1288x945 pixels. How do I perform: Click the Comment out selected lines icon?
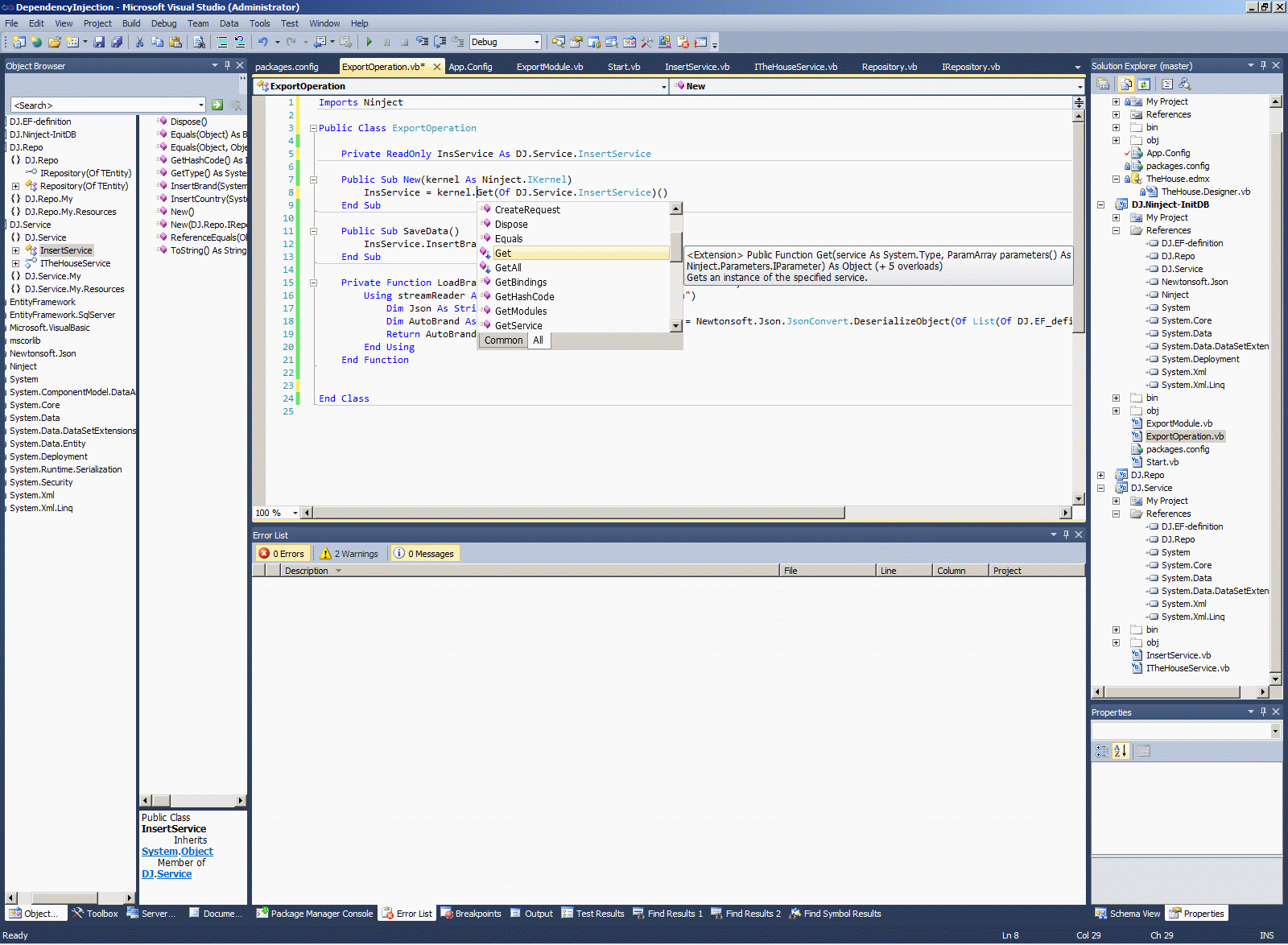(x=221, y=42)
